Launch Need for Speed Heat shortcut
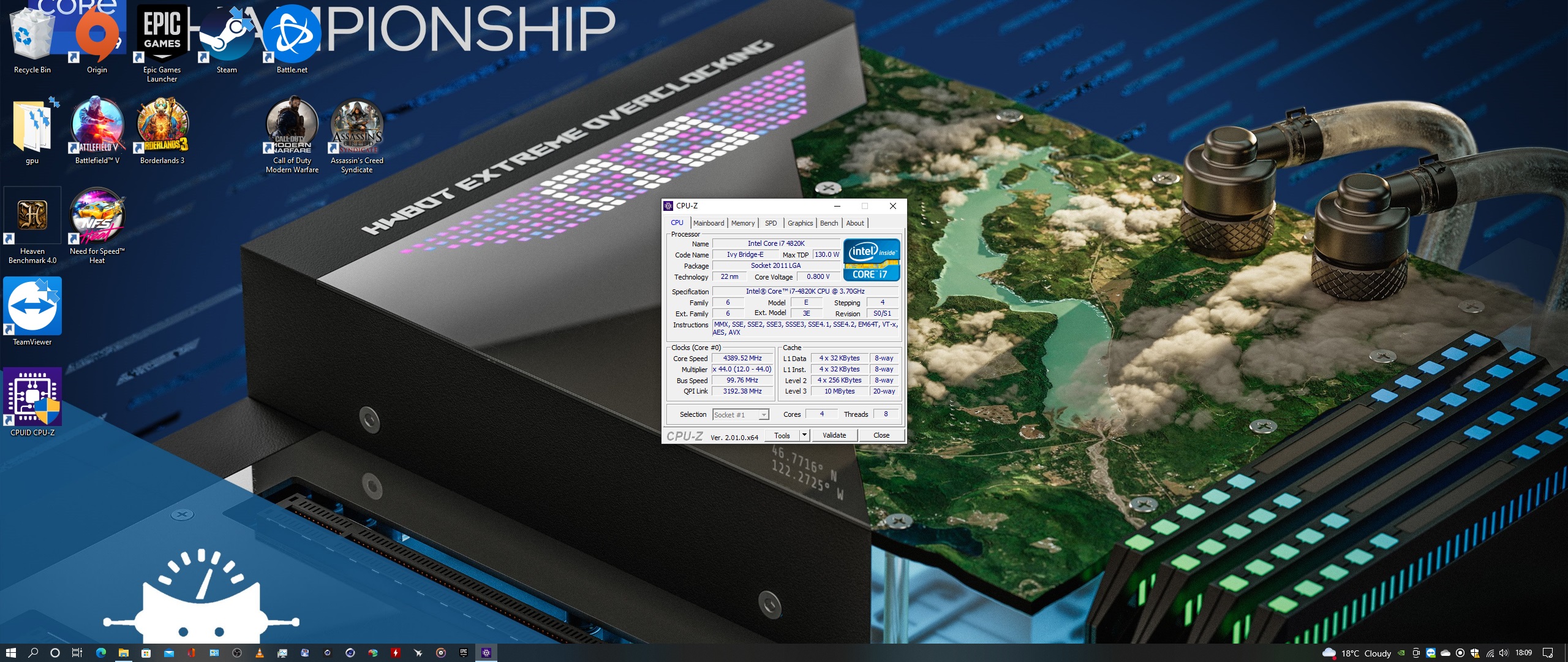This screenshot has width=1568, height=662. coord(97,226)
